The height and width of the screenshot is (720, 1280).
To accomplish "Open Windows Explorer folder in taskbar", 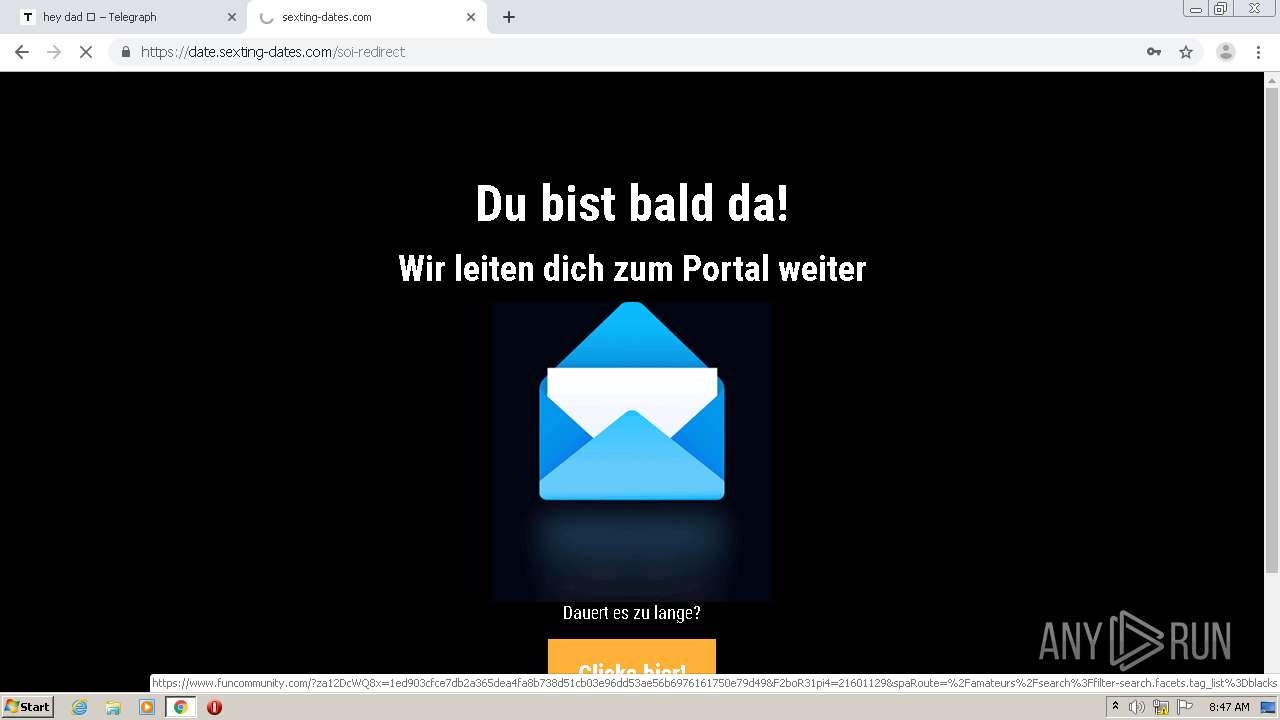I will coord(113,707).
